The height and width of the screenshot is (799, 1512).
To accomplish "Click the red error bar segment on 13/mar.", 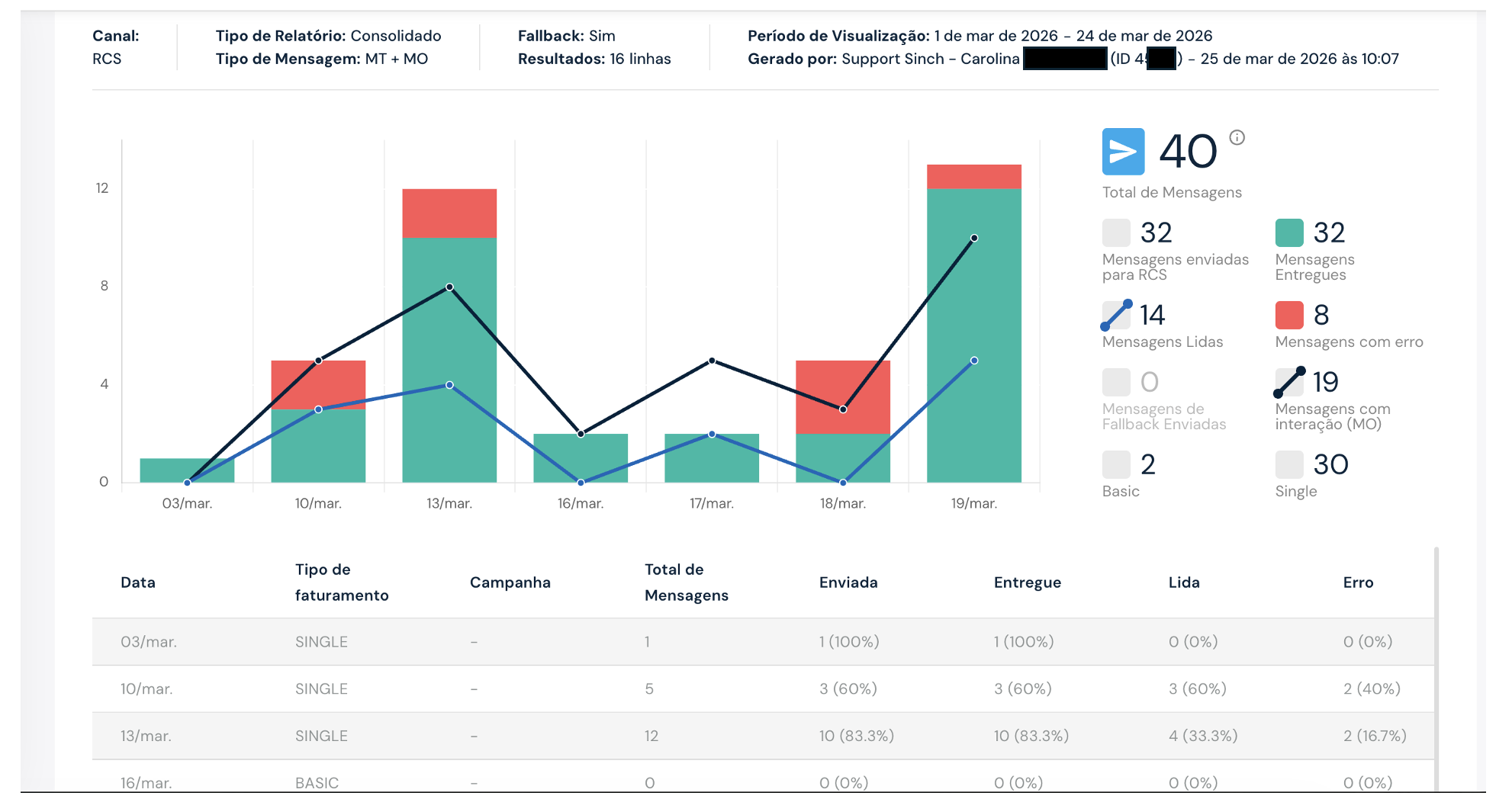I will (x=449, y=213).
